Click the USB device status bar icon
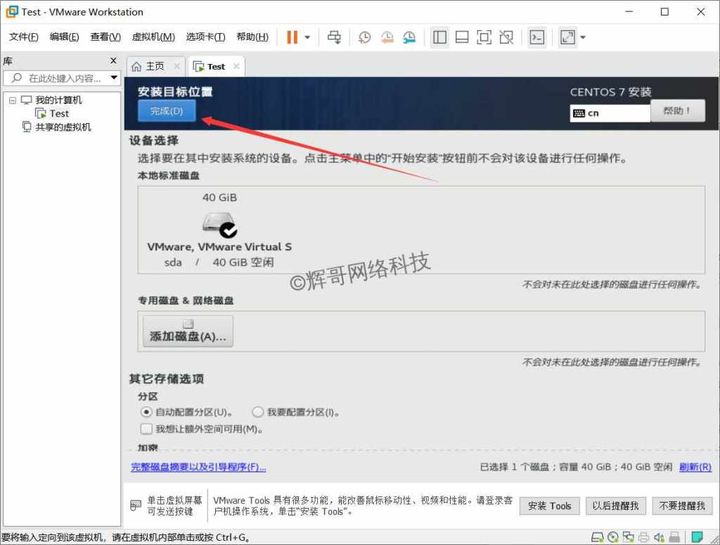 click(x=675, y=537)
